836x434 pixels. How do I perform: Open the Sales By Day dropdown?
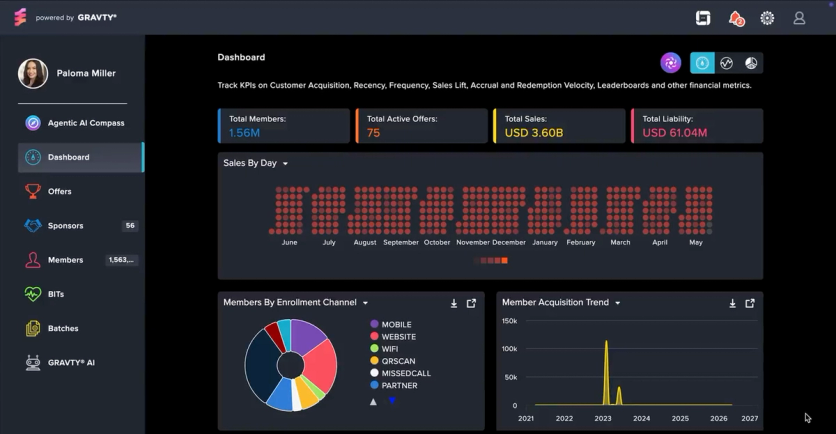pos(285,164)
